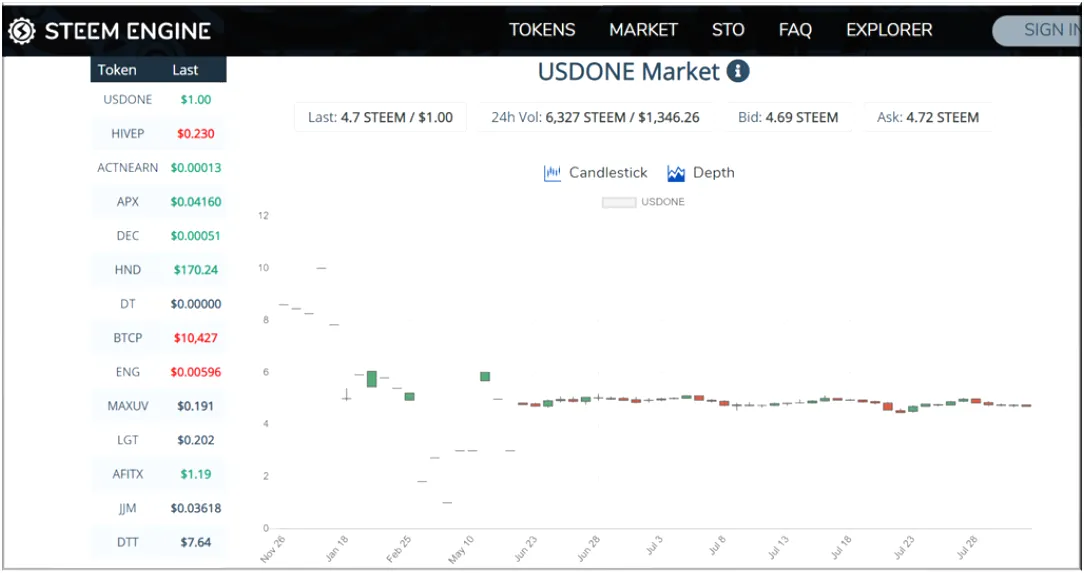Click the Bid 4.69 STEEM box
Screen dimensions: 1084x573
[x=788, y=118]
